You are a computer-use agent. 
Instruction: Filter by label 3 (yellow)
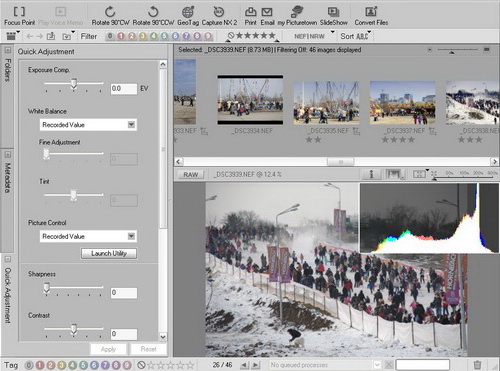click(x=143, y=36)
